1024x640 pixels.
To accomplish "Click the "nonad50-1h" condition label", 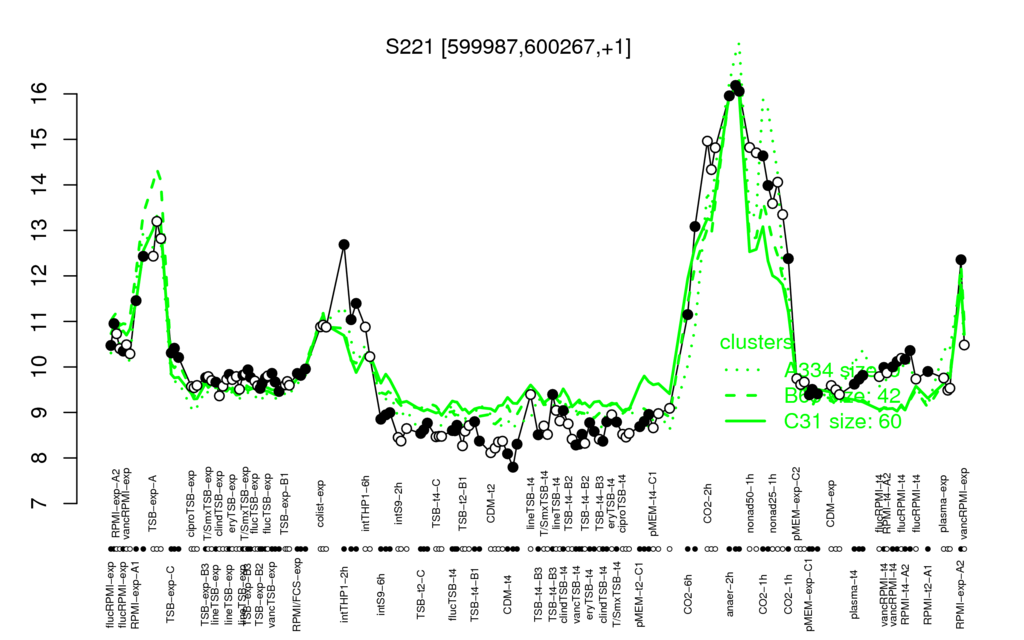I will 750,504.
